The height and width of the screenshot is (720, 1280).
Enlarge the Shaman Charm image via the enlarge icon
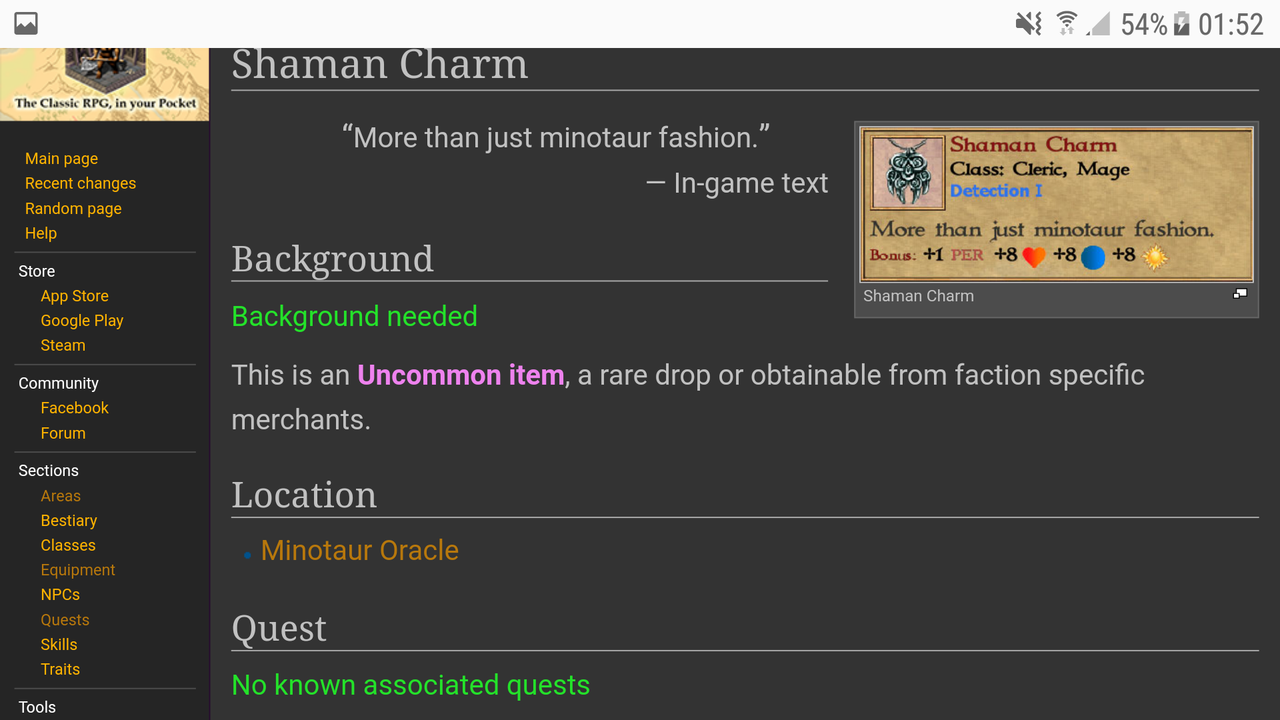click(1240, 294)
